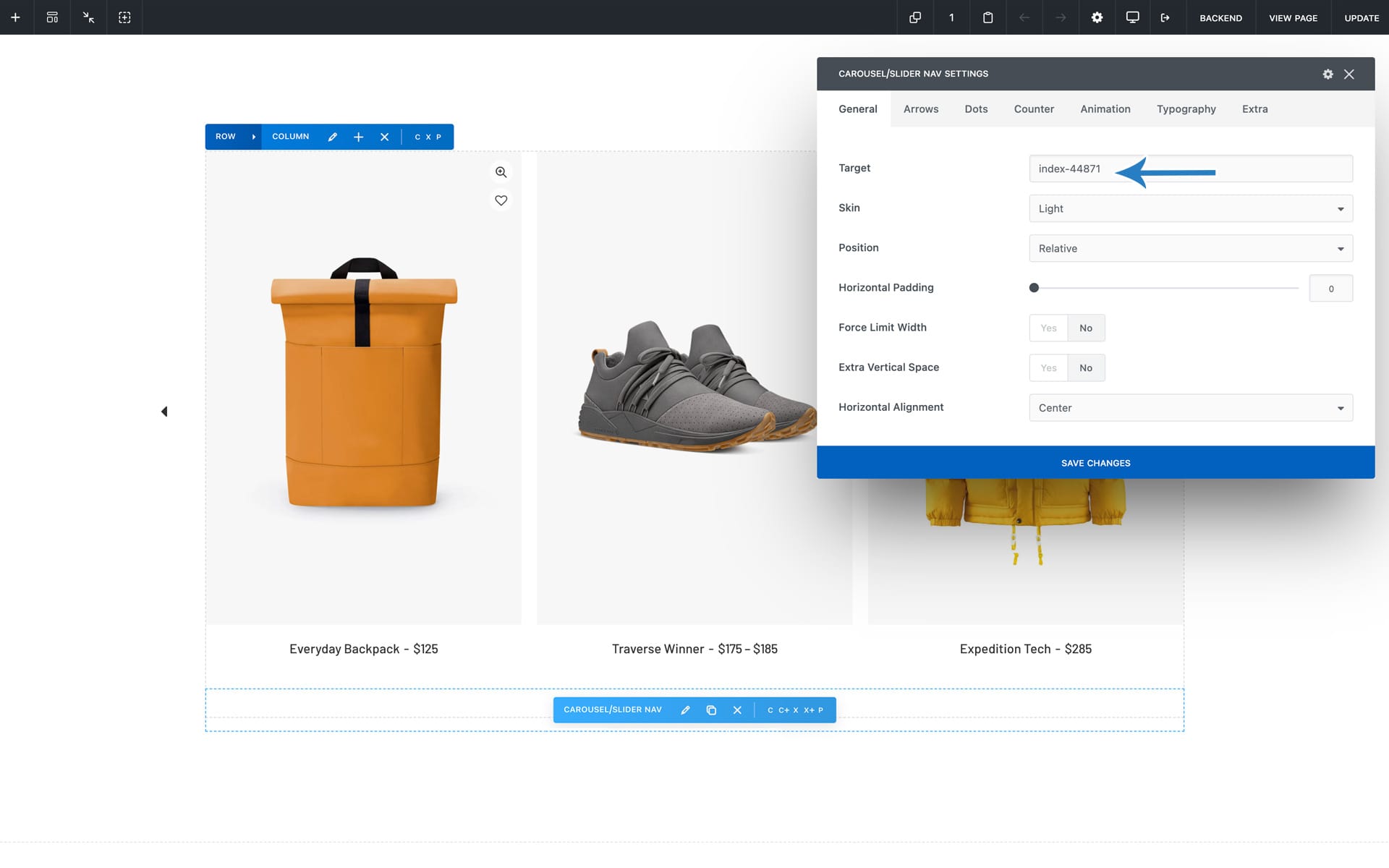Click the responsive desktop preview icon
Screen dimensions: 1389x868
pyautogui.click(x=1132, y=17)
